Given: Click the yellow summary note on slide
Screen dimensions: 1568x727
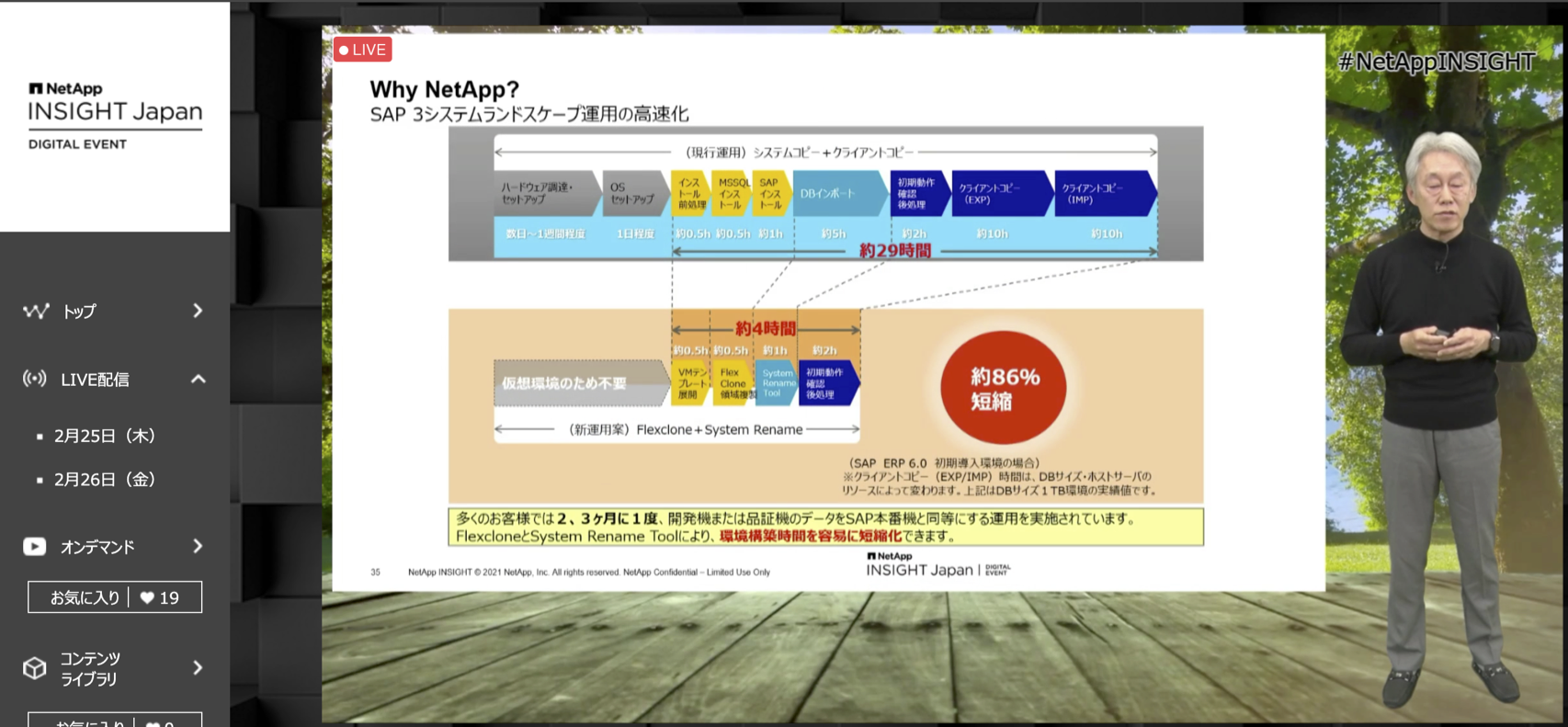Looking at the screenshot, I should pyautogui.click(x=826, y=527).
